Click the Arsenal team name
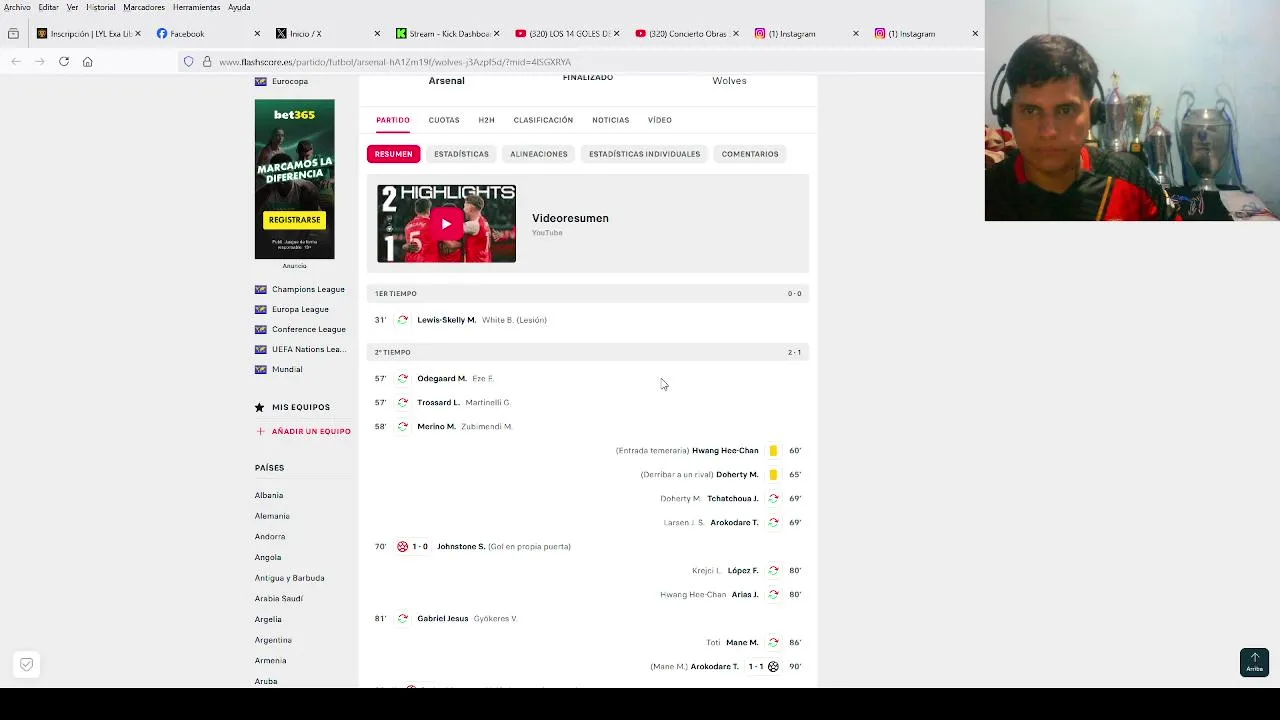Viewport: 1280px width, 720px height. pyautogui.click(x=446, y=80)
